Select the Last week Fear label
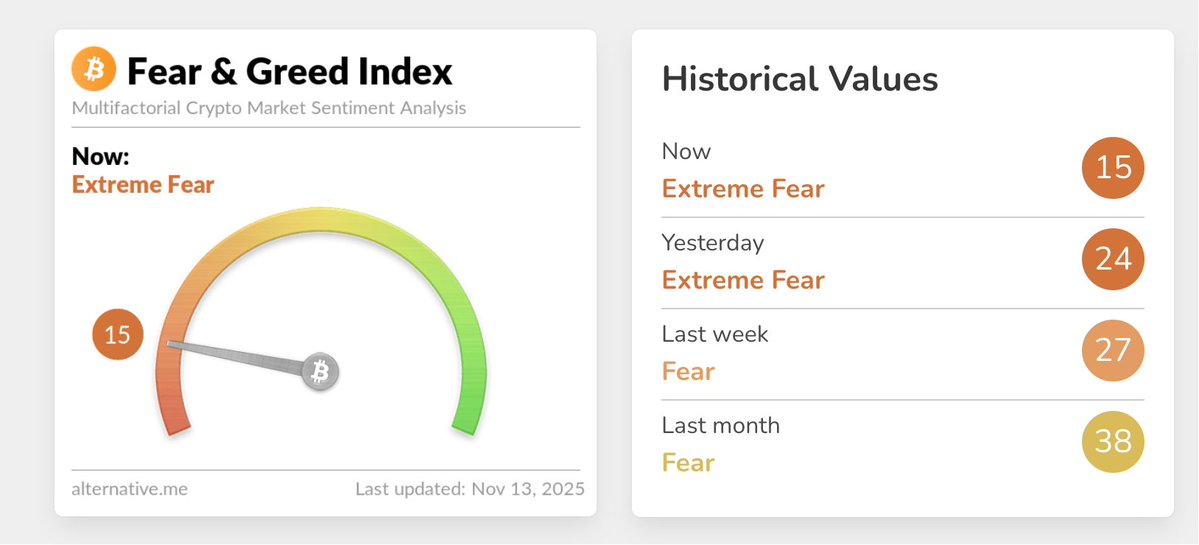 688,372
